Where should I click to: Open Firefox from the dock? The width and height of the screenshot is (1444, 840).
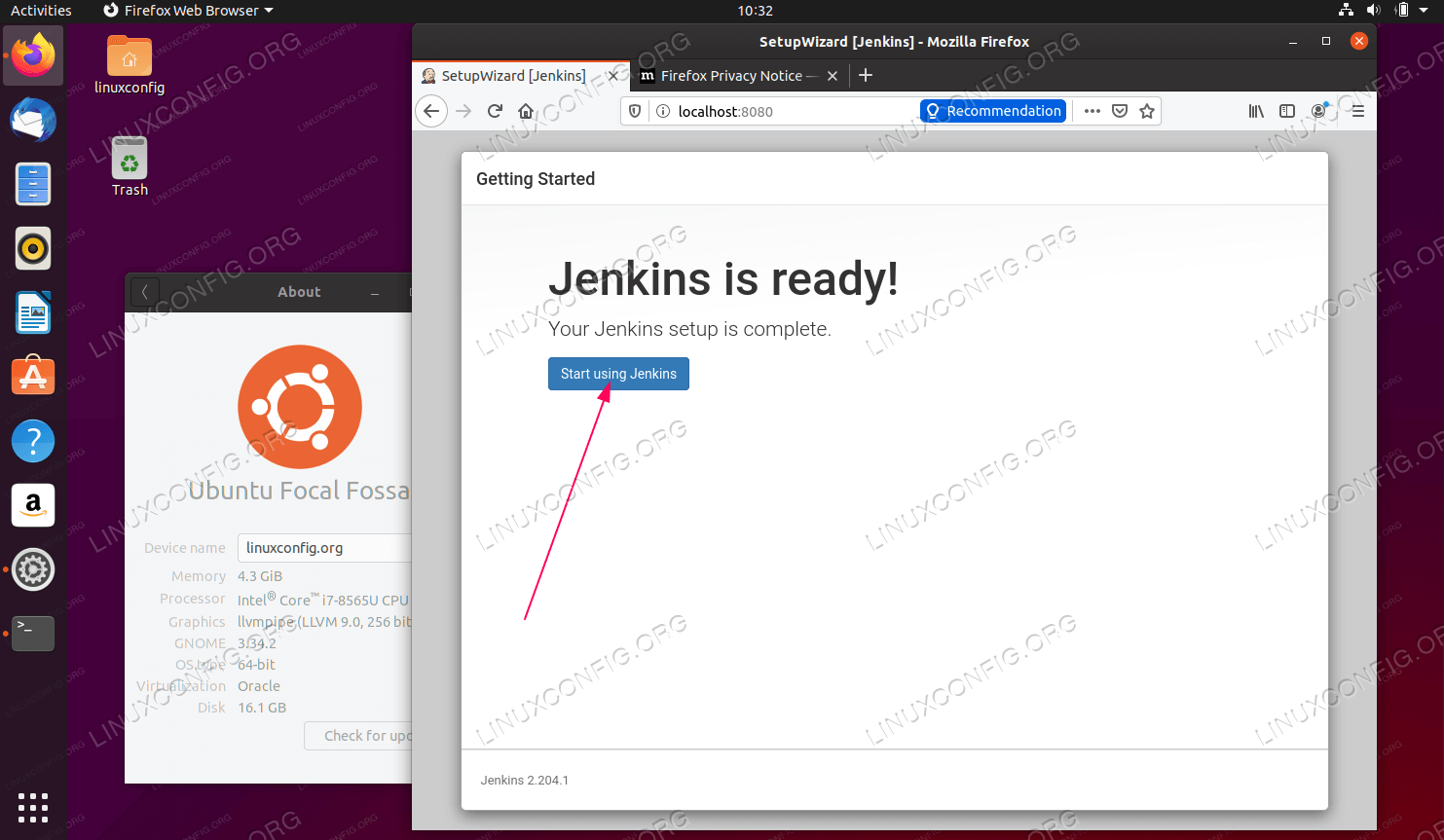(33, 56)
